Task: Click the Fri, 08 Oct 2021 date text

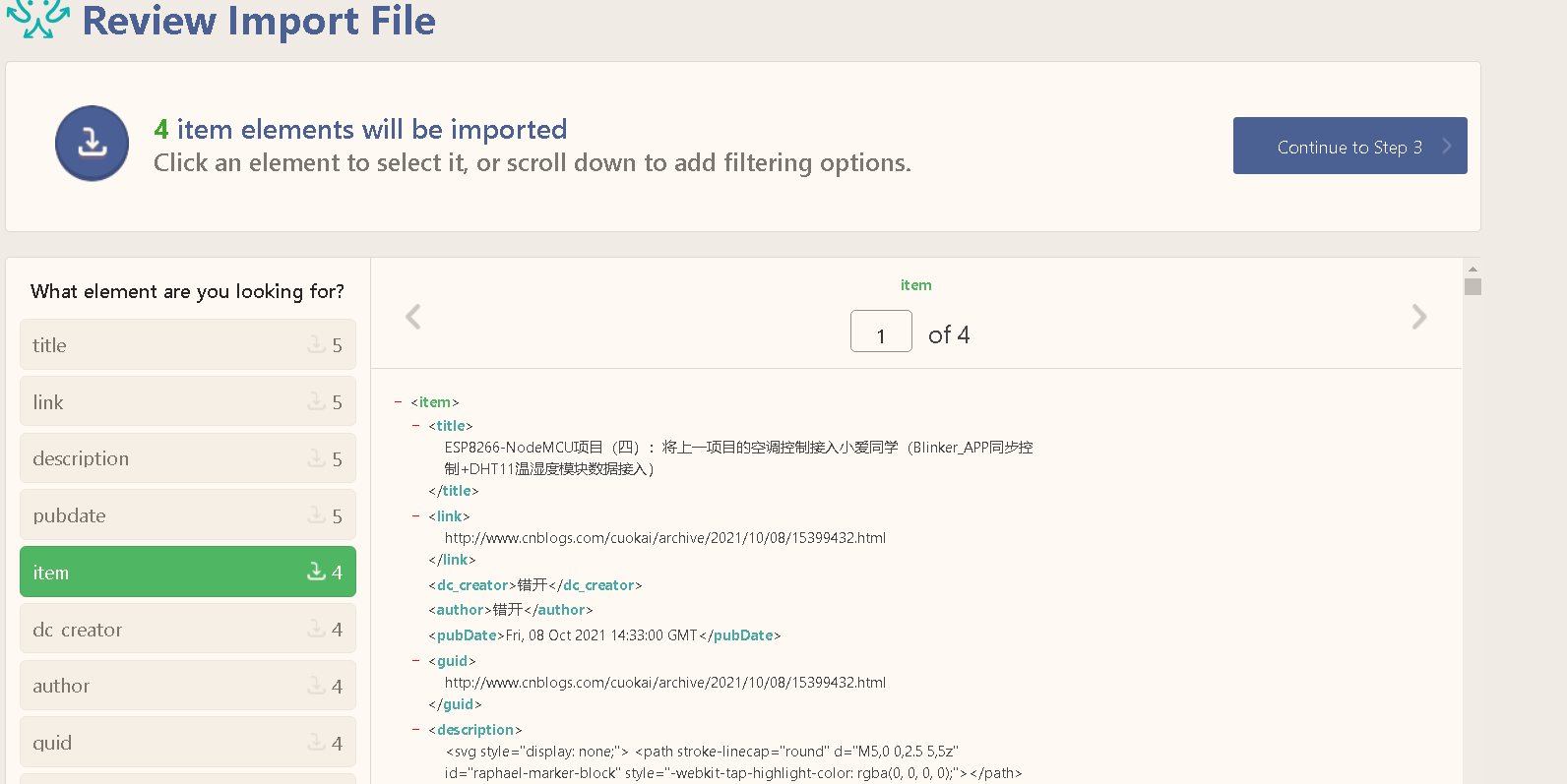Action: (601, 635)
